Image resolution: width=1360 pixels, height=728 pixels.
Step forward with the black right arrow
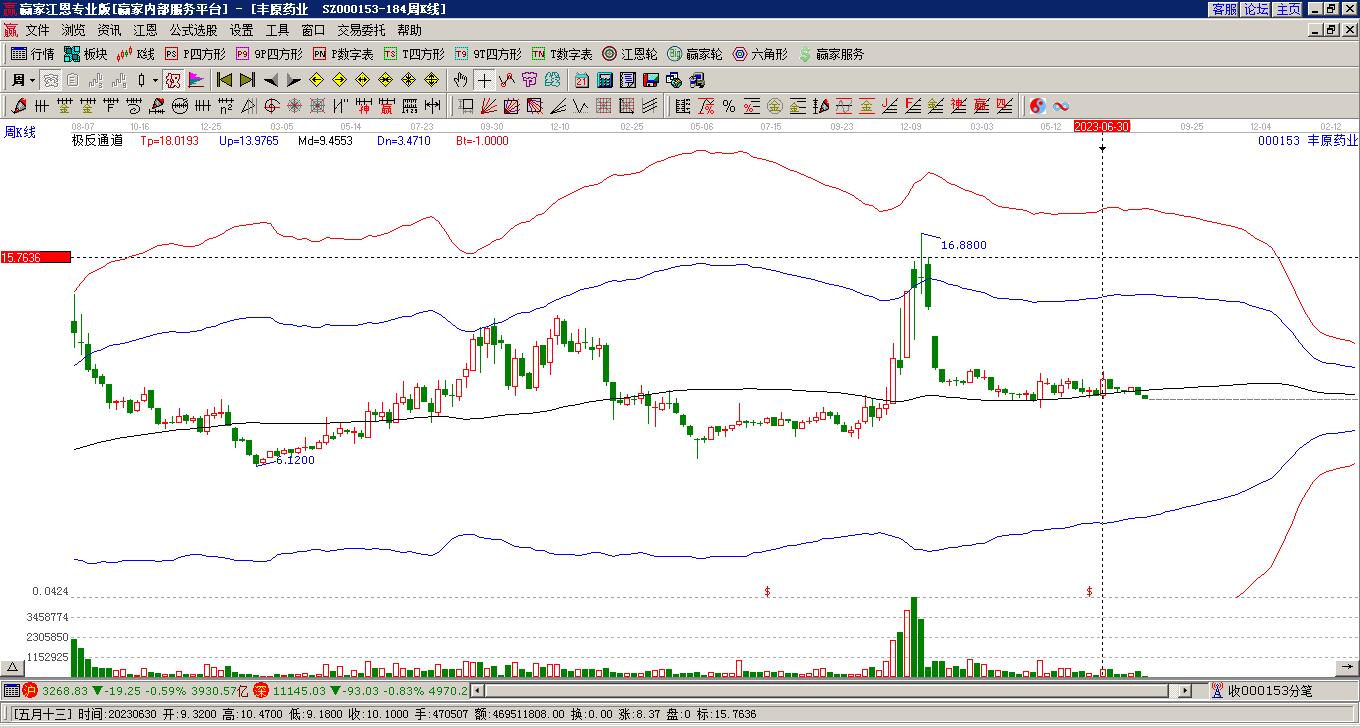(293, 80)
